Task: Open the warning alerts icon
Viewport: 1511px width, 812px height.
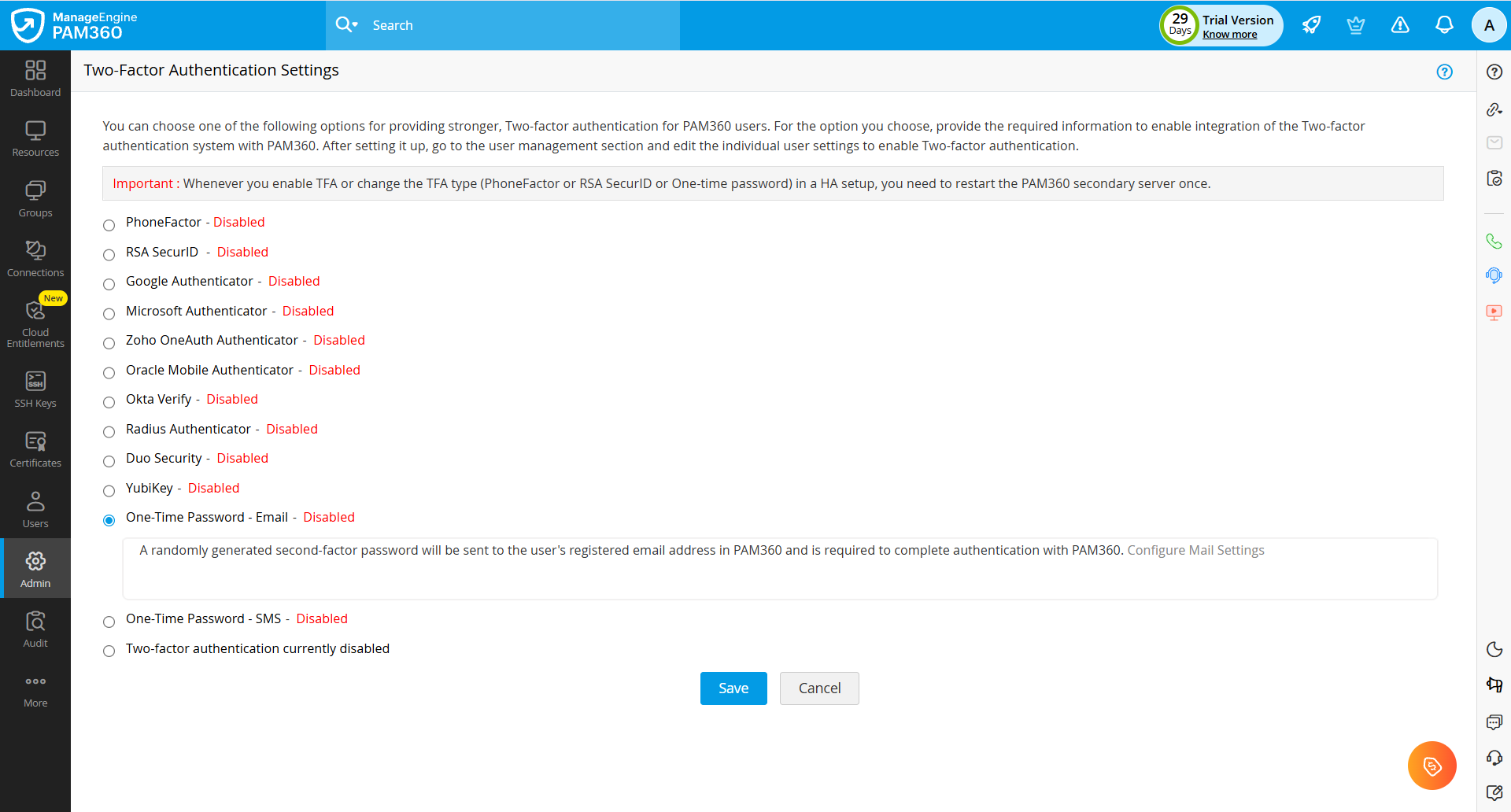Action: [1400, 25]
